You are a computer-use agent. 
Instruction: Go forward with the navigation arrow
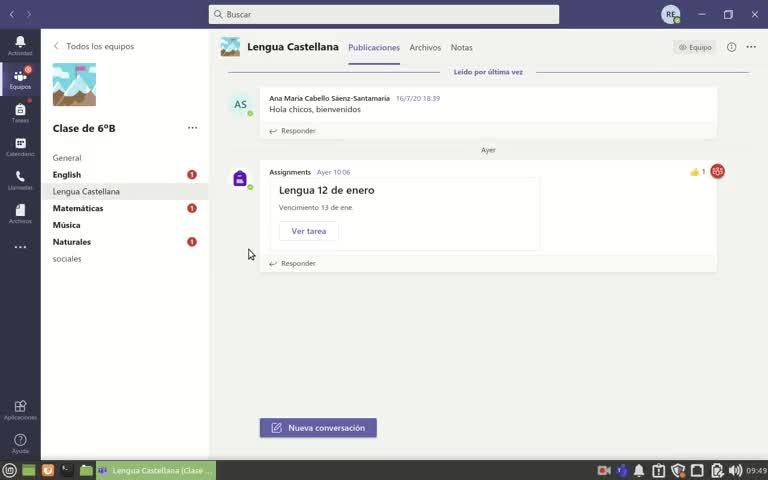29,14
